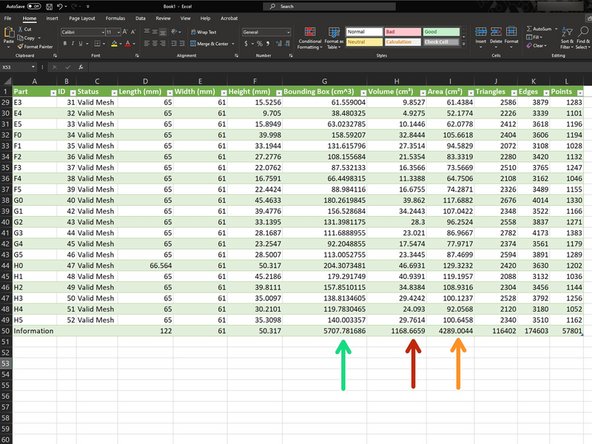This screenshot has height=444, width=592.
Task: Select cell containing 5707.781686
Action: (324, 331)
